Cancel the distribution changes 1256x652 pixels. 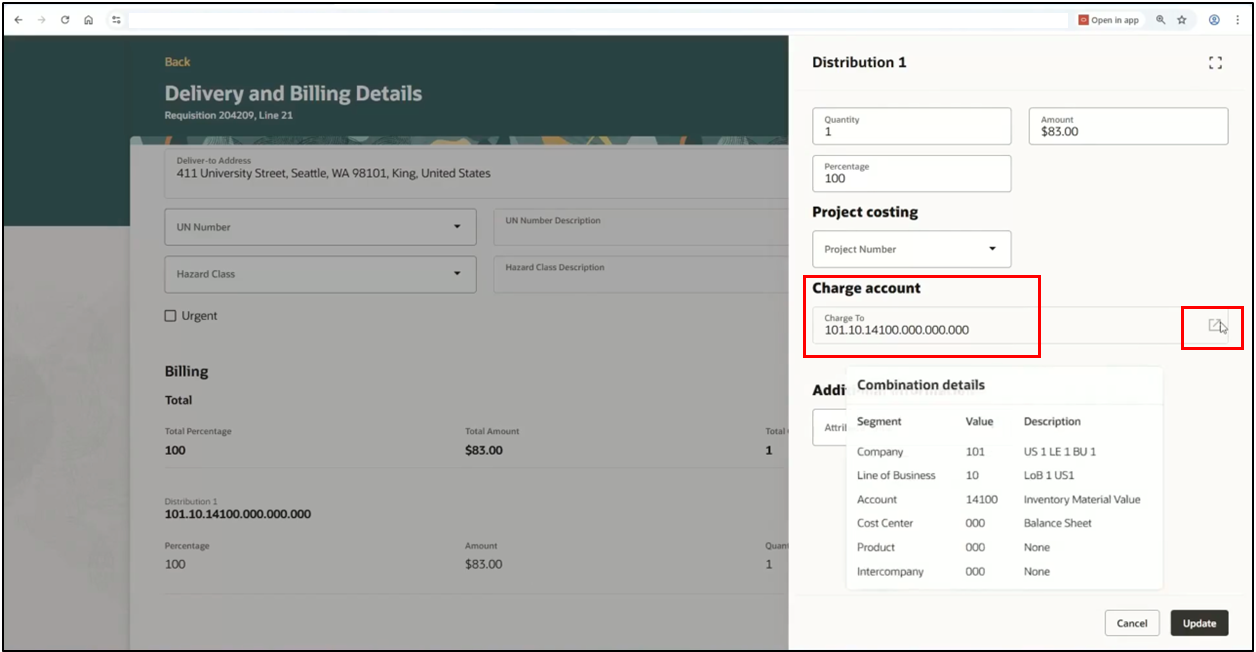1131,623
